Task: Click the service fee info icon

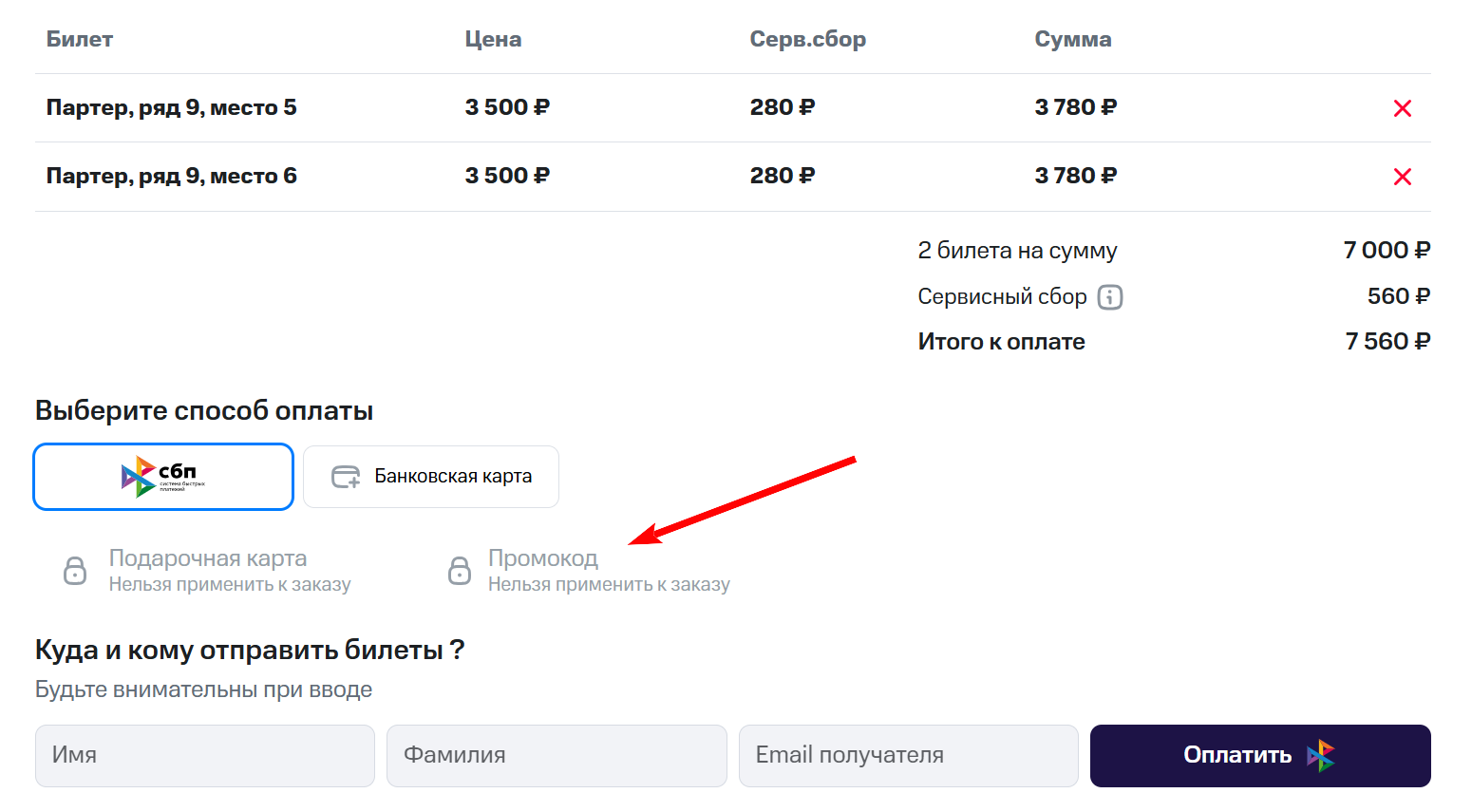Action: (1110, 297)
